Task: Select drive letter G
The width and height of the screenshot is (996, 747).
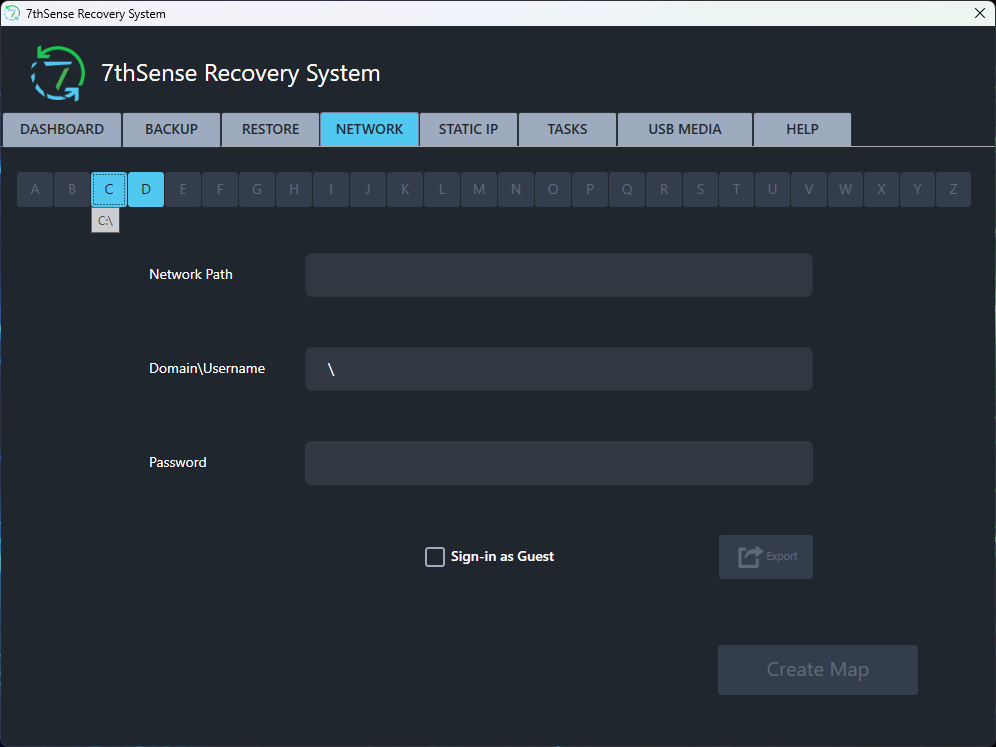Action: 257,189
